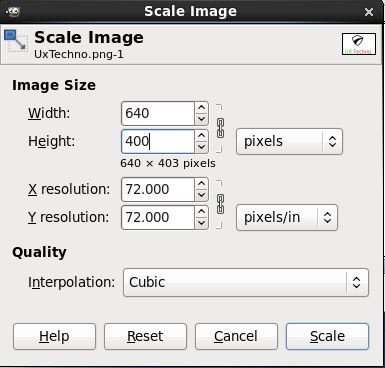Open the pixels size unit dropdown
Screen dimensions: 385x368
289,142
